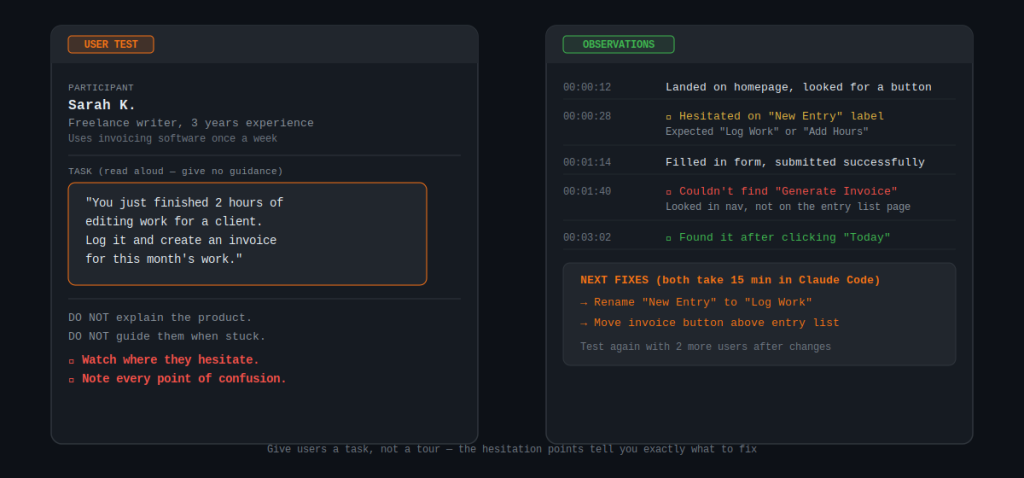This screenshot has width=1024, height=478.
Task: Click the red square marker before "Watch where they hesitate"
Action: [x=71, y=361]
